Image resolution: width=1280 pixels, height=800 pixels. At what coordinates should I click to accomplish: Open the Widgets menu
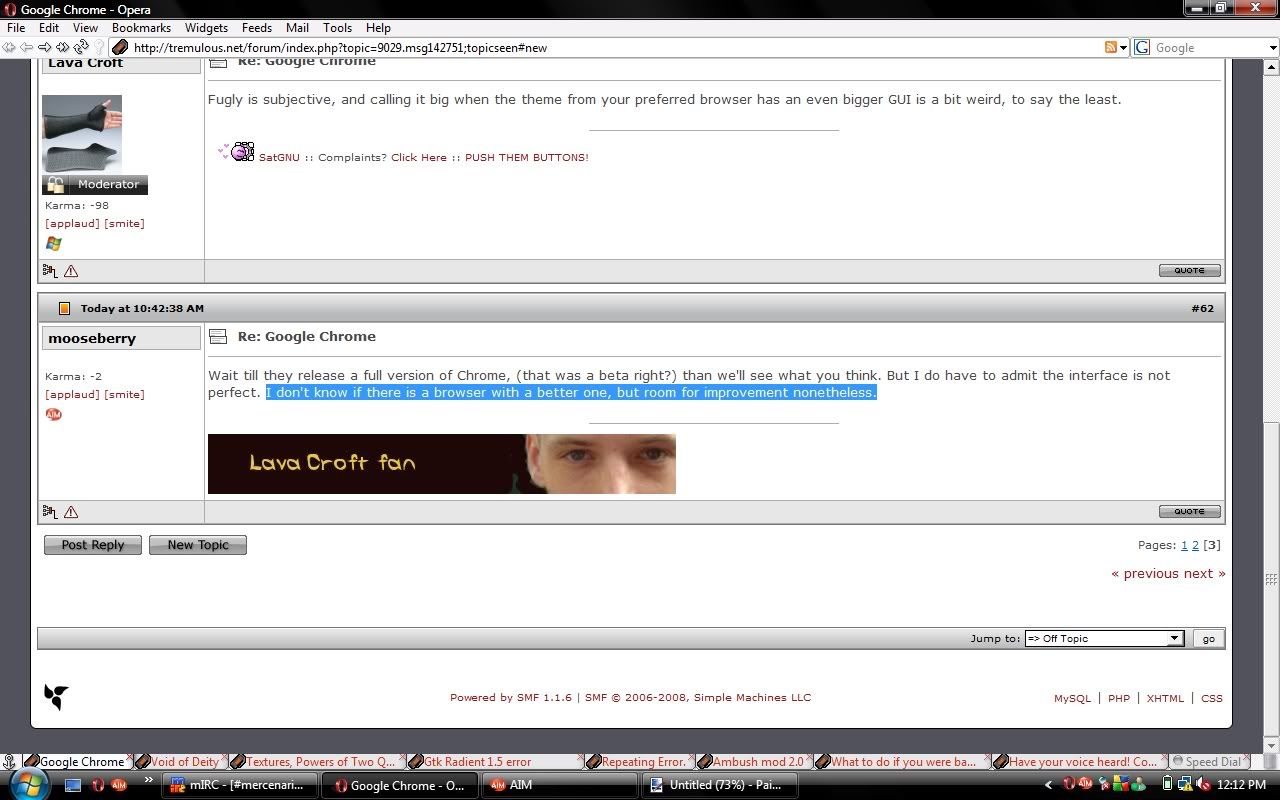coord(206,27)
